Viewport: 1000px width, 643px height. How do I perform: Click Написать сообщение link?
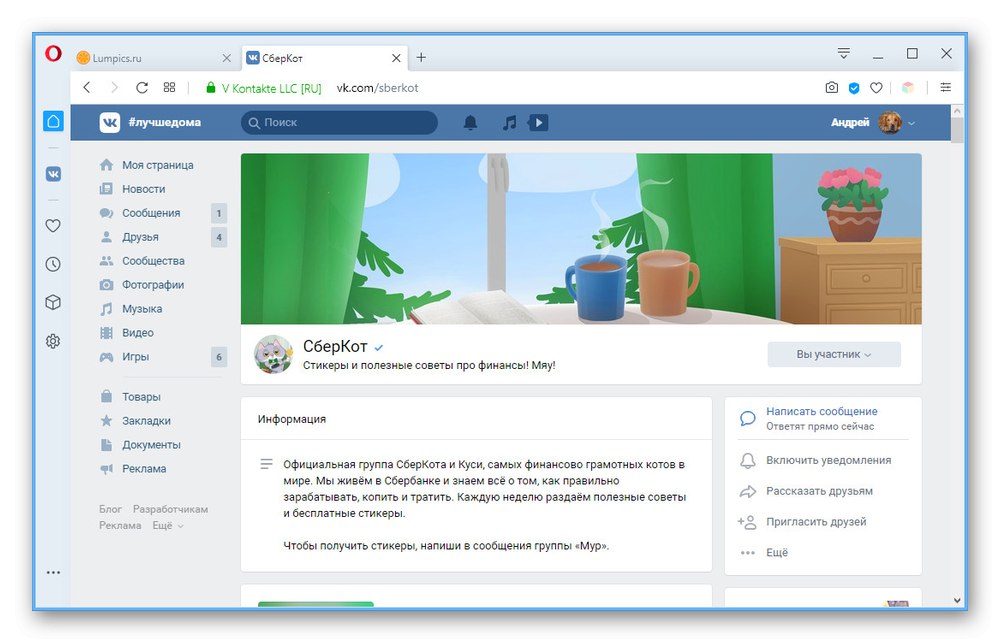coord(821,411)
